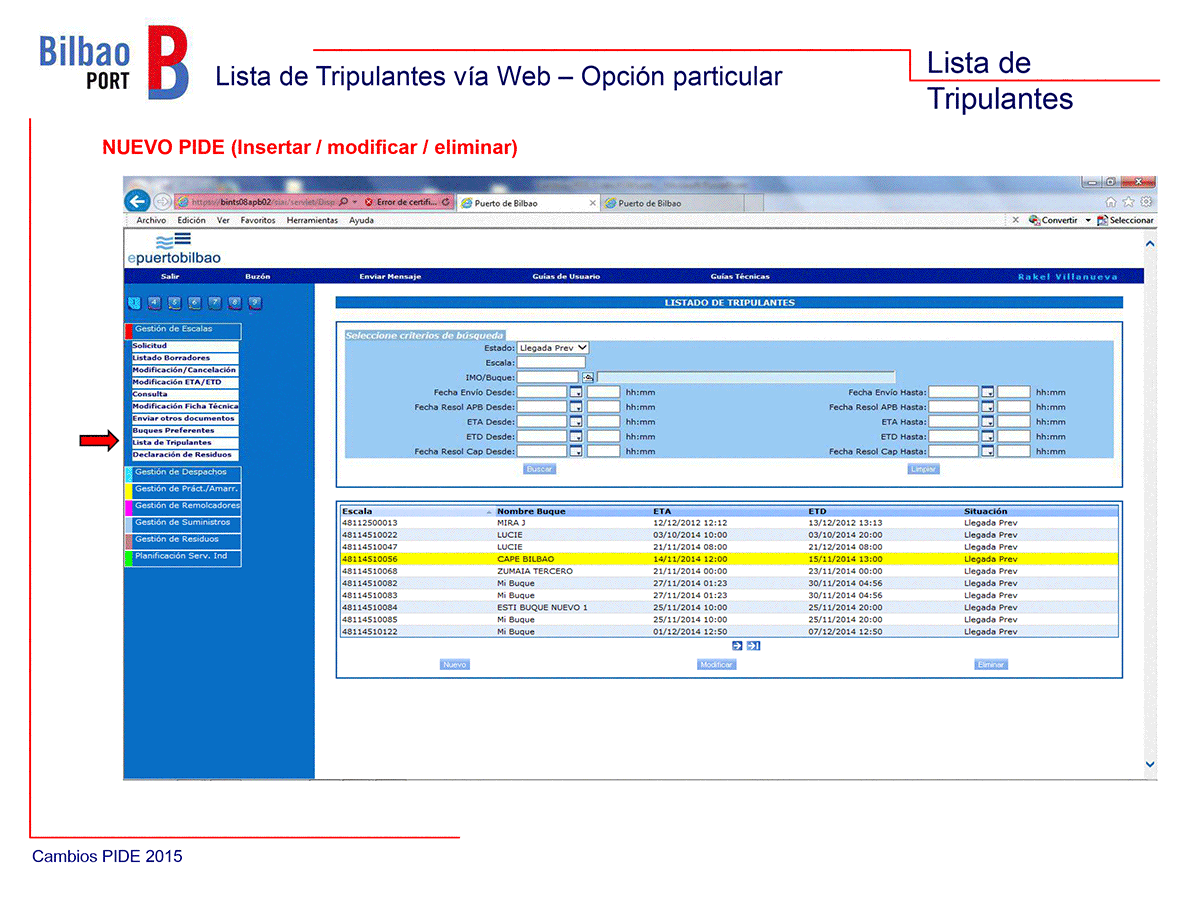Open the Edición menu
Screen dimensions: 1200x900
tap(191, 220)
